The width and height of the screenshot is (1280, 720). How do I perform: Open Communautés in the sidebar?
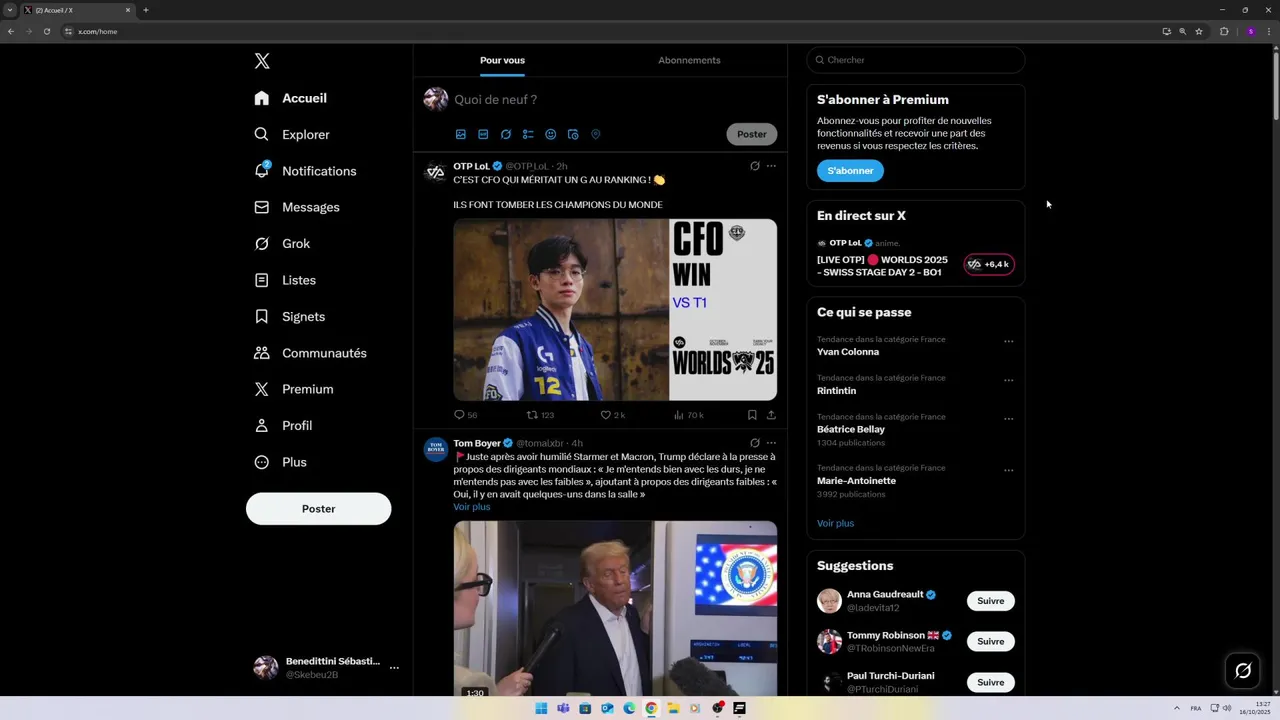pos(310,353)
